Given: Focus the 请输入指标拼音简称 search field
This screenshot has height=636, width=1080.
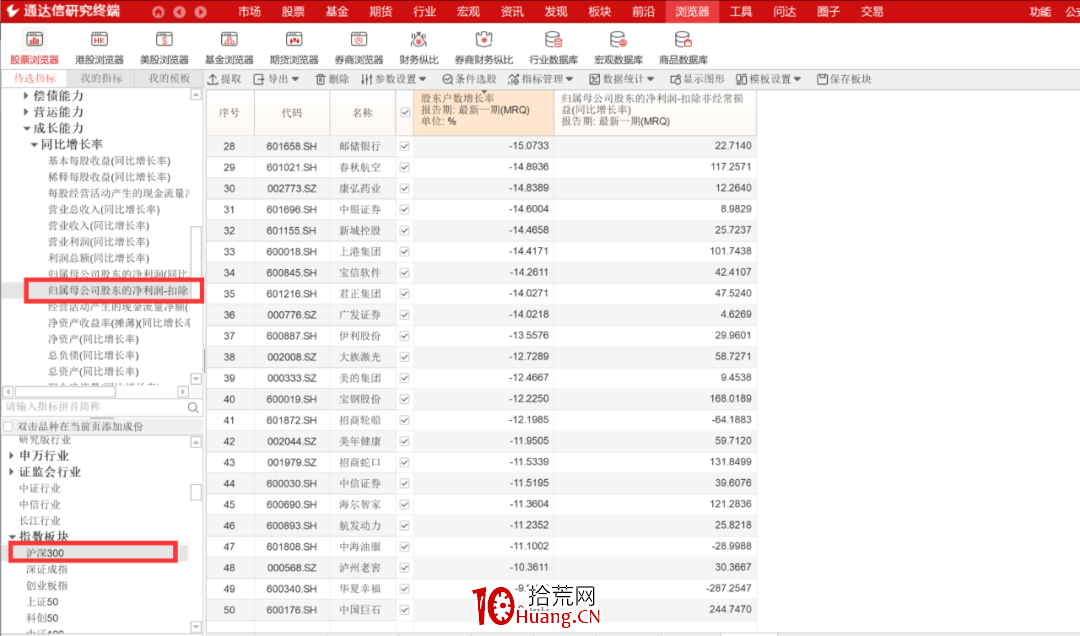Looking at the screenshot, I should pos(94,407).
